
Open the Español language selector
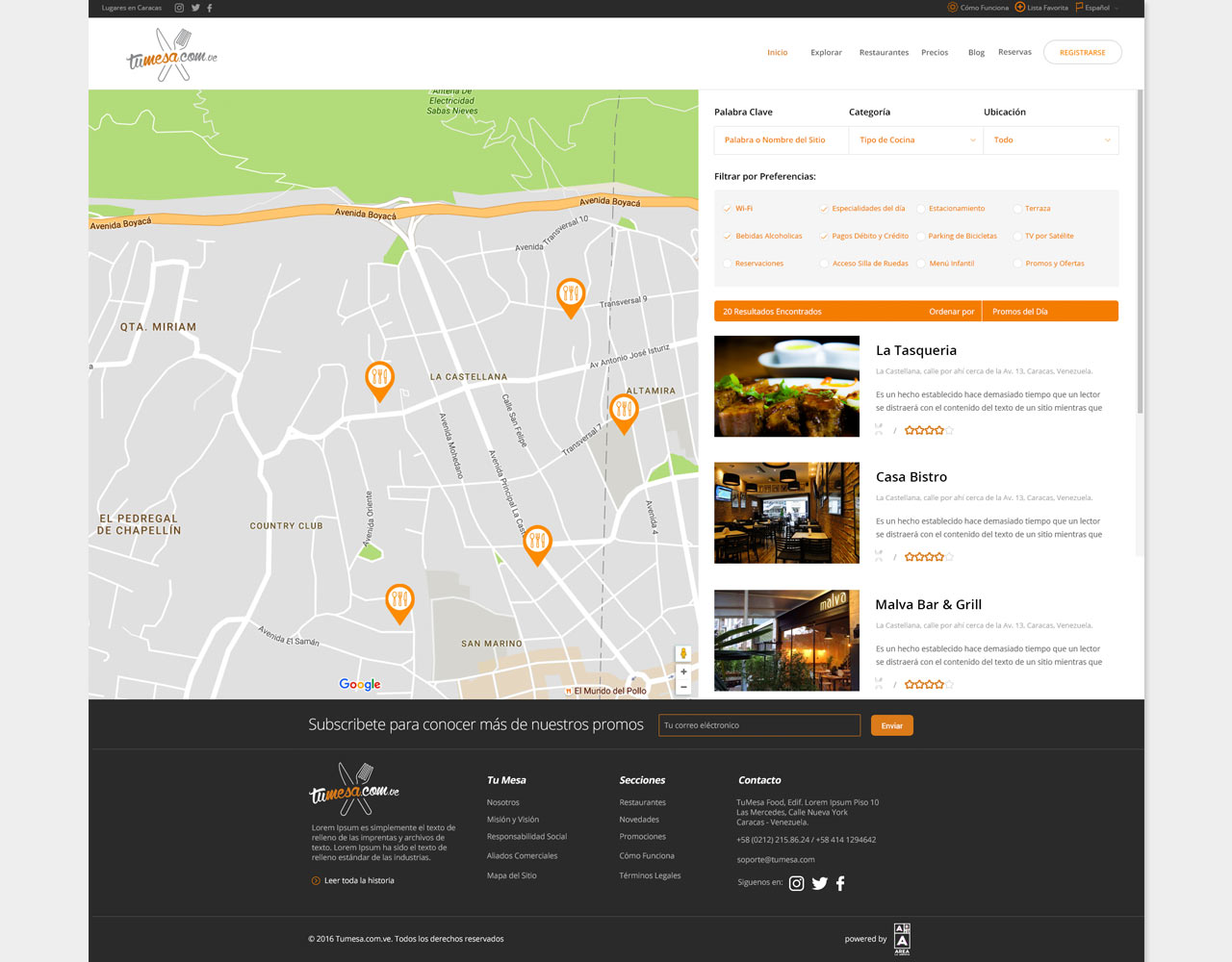(1097, 8)
